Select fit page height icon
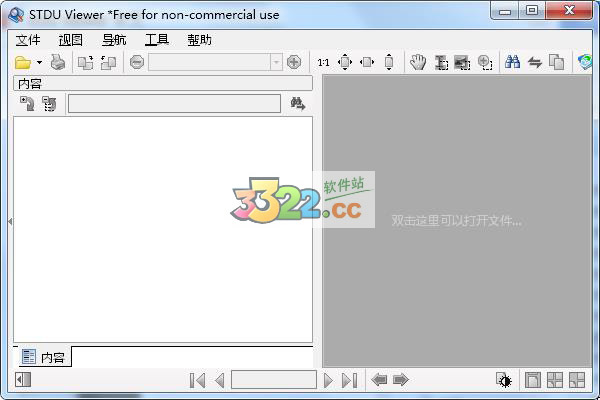Viewport: 600px width, 400px height. pos(389,62)
